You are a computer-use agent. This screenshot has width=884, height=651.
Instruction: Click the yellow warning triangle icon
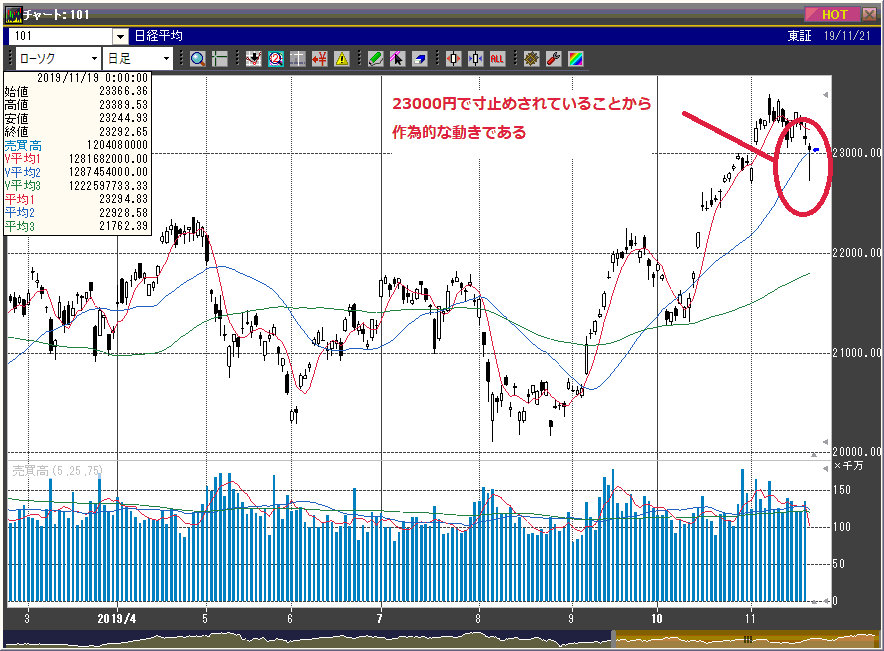click(342, 59)
